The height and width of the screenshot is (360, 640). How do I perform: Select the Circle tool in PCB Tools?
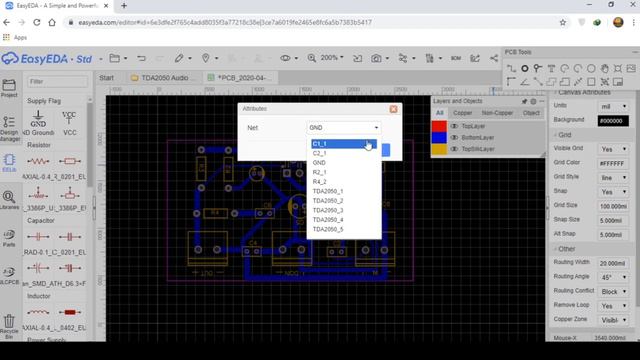tap(591, 68)
